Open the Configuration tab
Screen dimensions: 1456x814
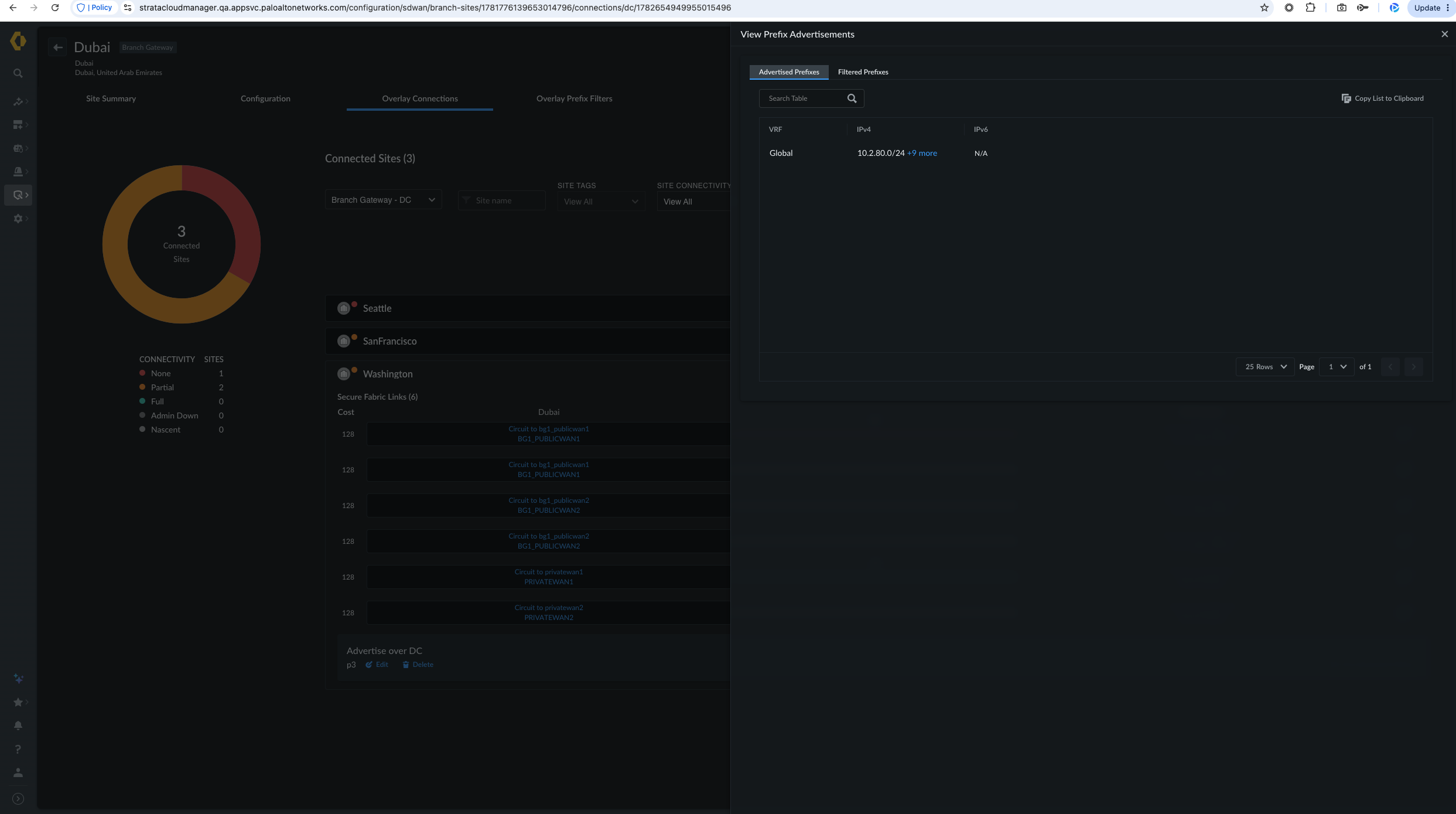[x=265, y=98]
